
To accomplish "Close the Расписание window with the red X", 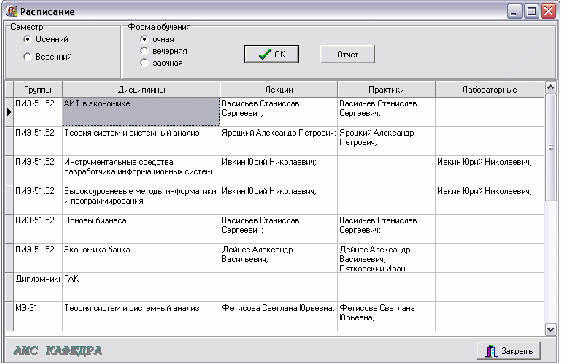I will coord(548,11).
